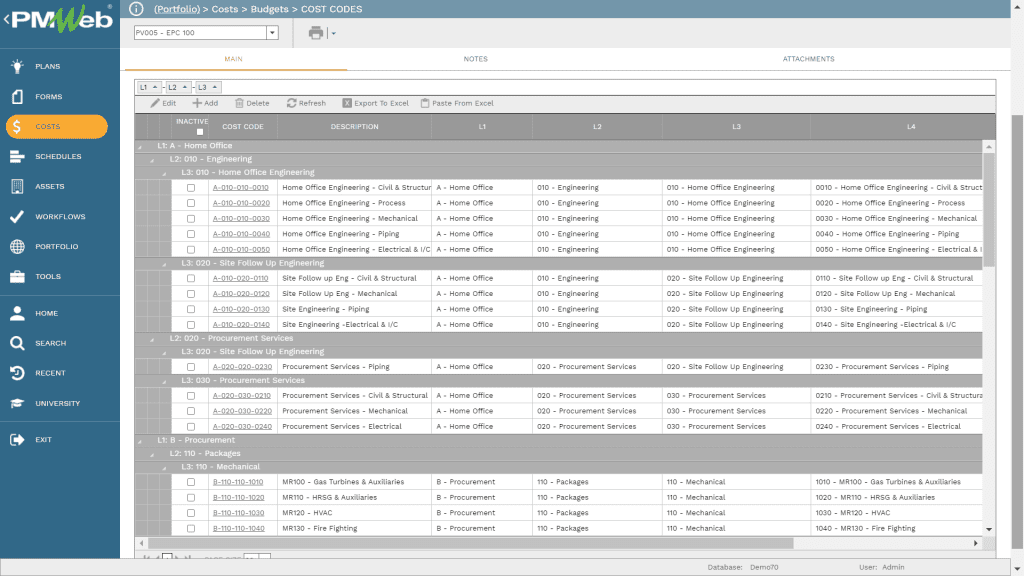Click the Edit pencil icon

[155, 103]
